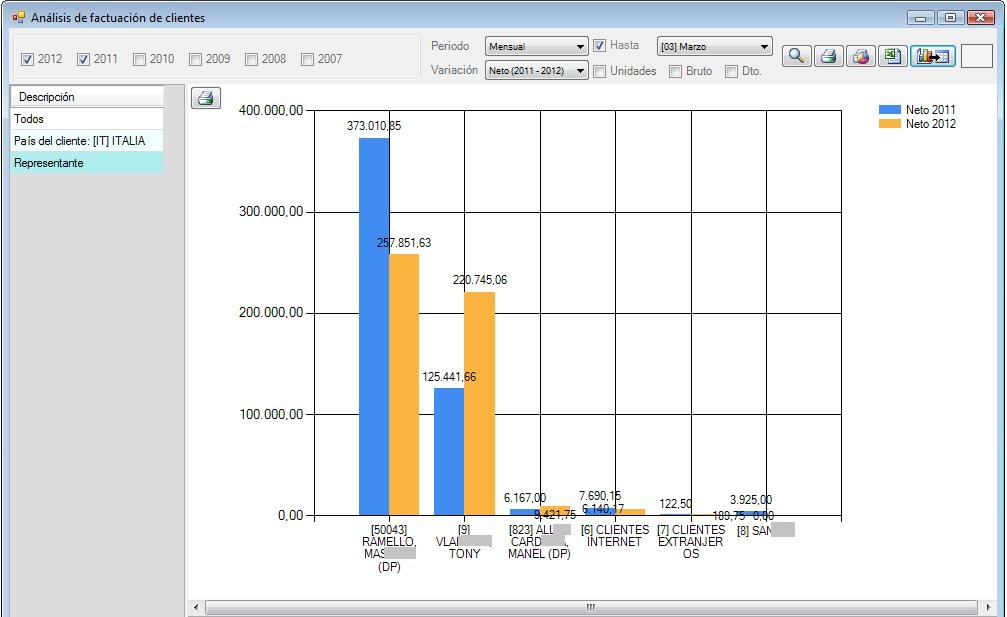Click the magnifying glass search icon

click(x=796, y=56)
